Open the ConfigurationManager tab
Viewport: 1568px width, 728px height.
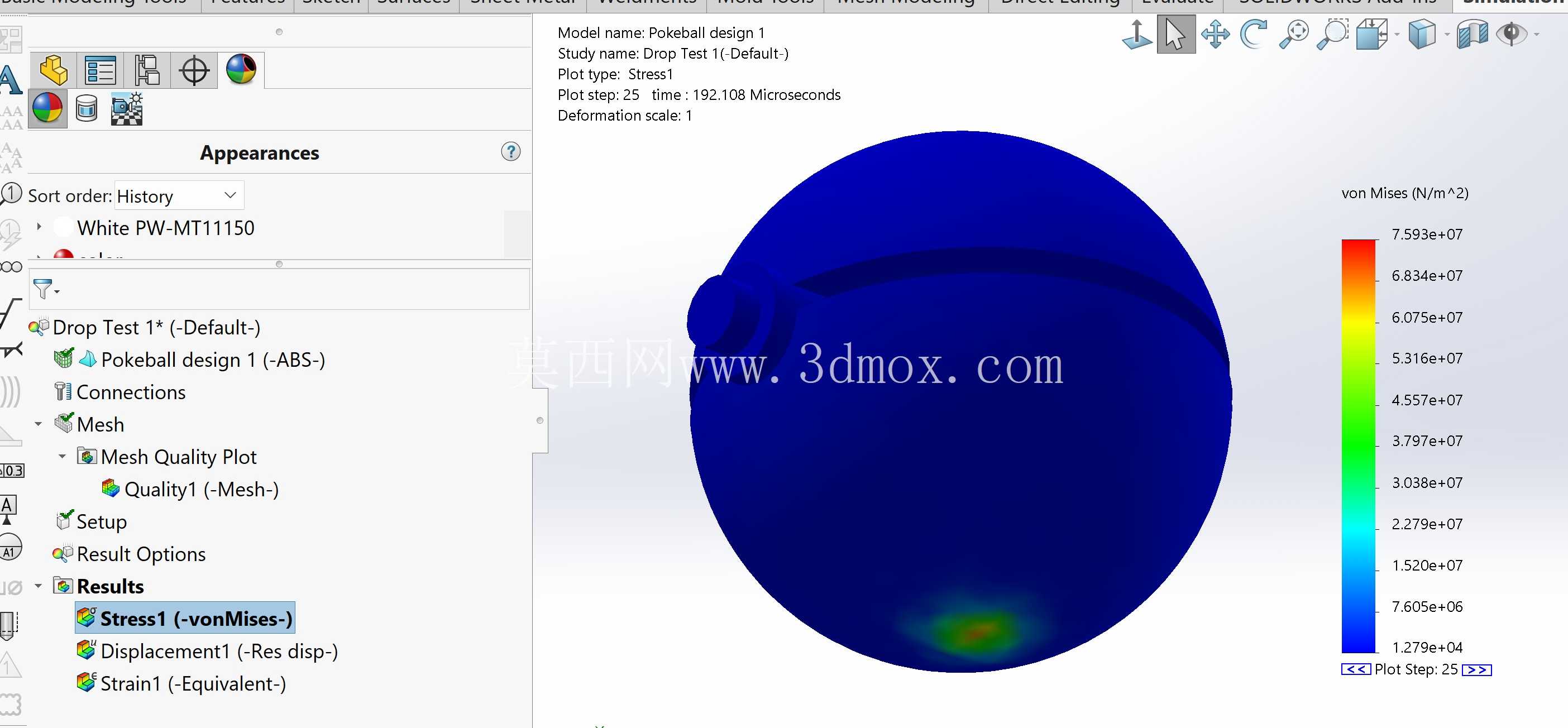pyautogui.click(x=147, y=70)
